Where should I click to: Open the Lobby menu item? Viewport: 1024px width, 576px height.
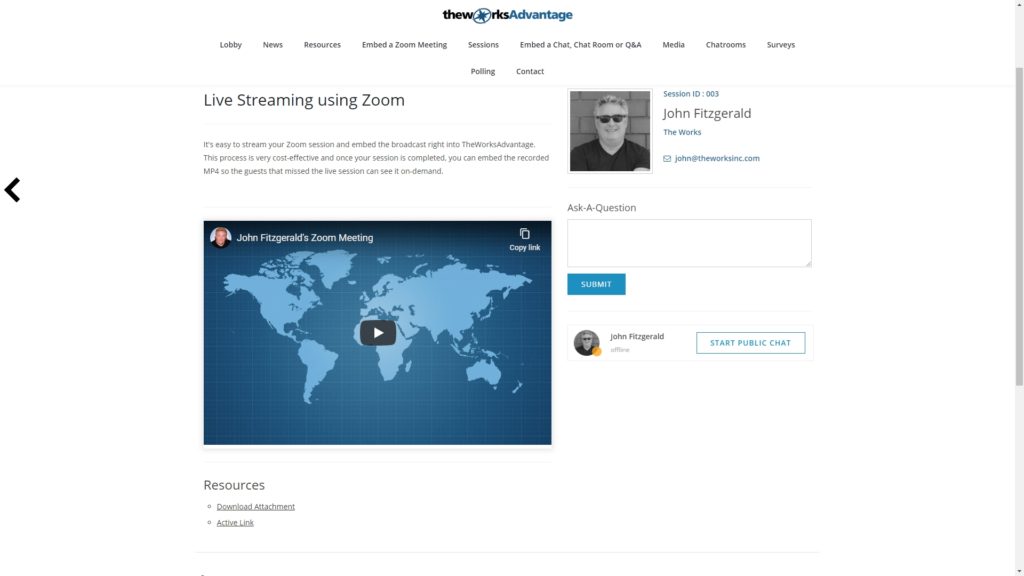coord(231,44)
